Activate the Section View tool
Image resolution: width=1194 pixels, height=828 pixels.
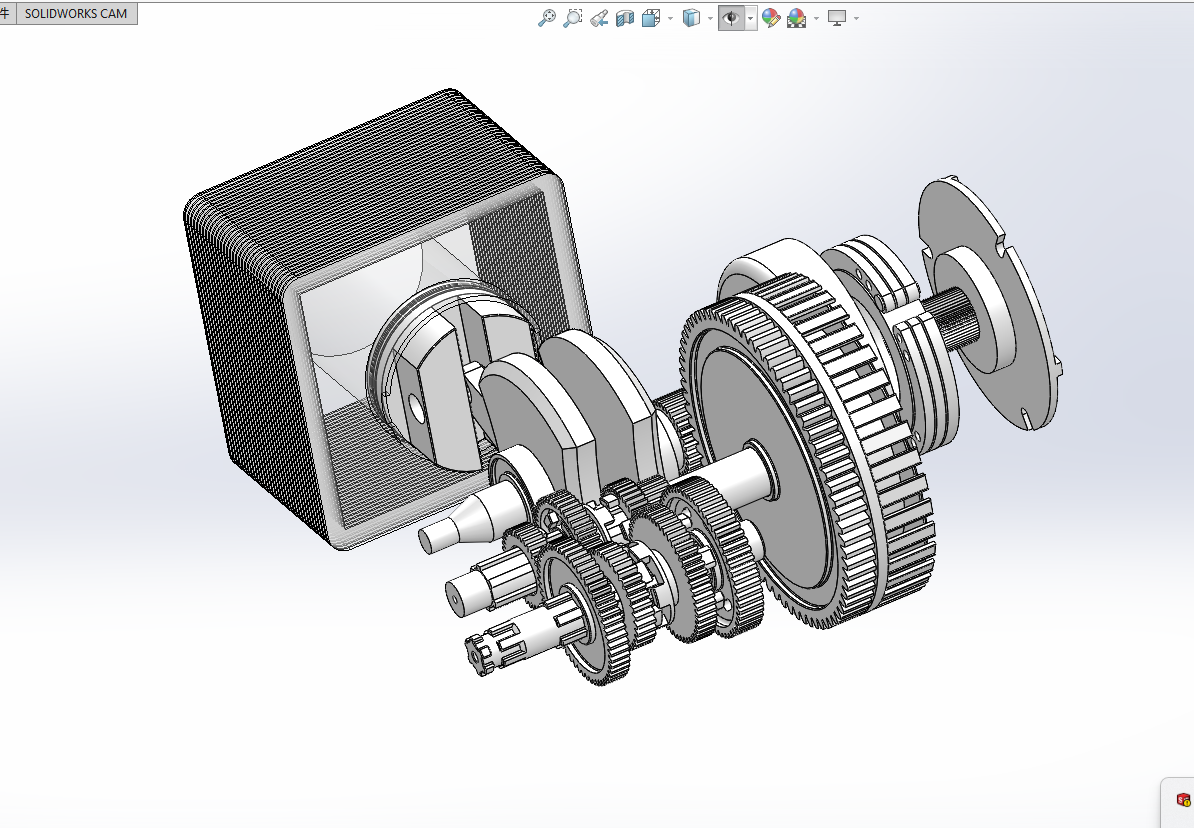click(x=625, y=18)
